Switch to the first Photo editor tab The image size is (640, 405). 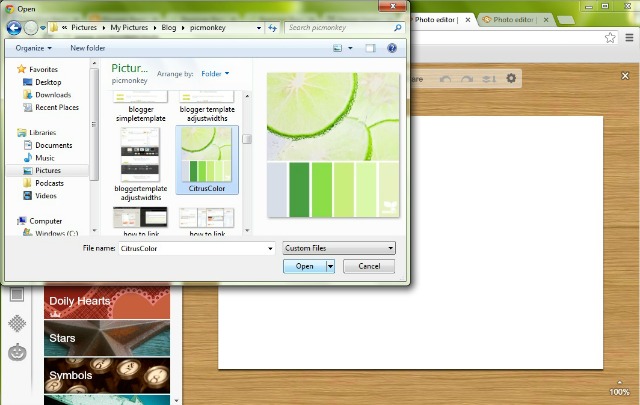(436, 20)
